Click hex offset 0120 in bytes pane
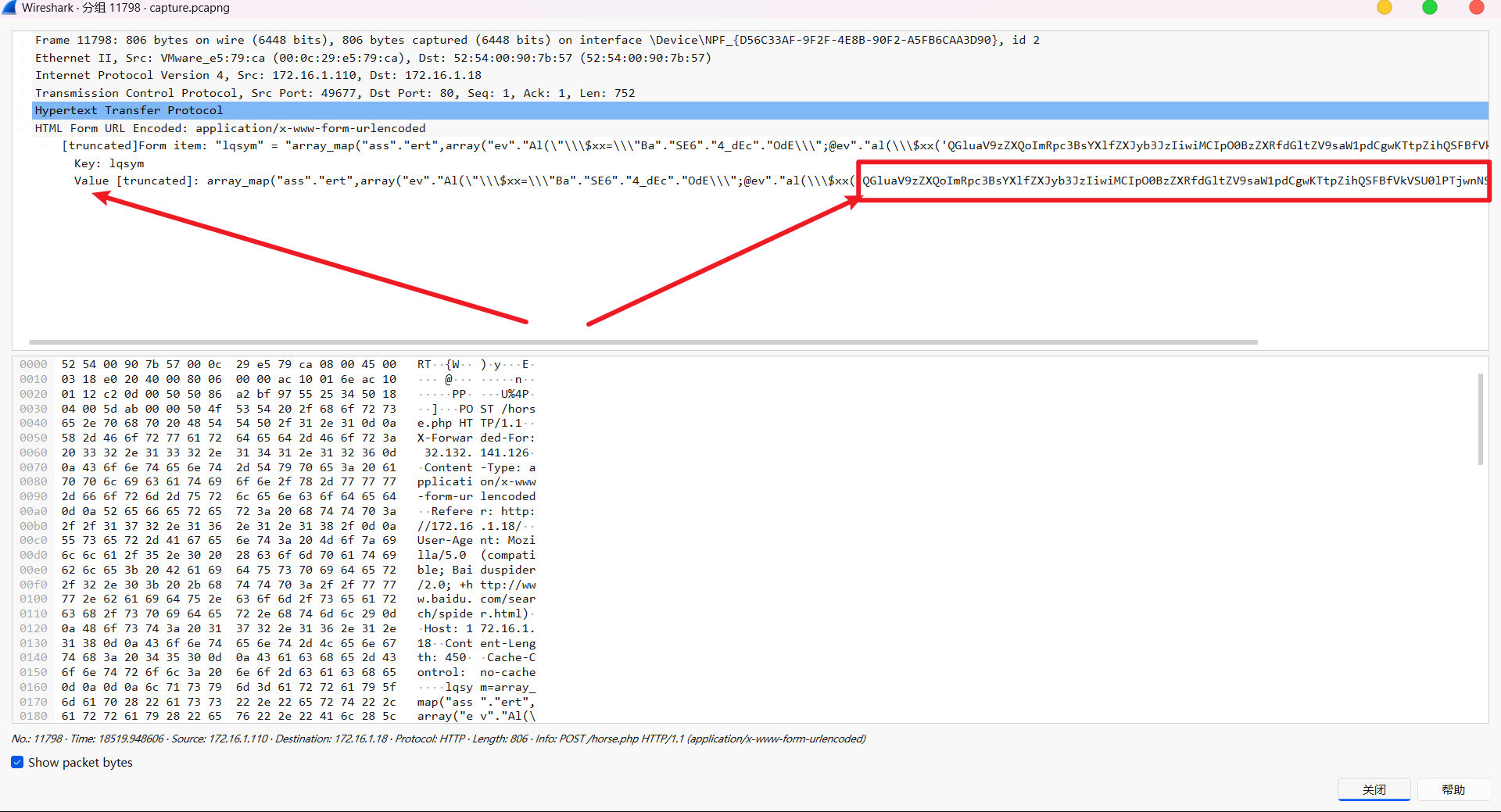This screenshot has height=812, width=1501. [34, 628]
